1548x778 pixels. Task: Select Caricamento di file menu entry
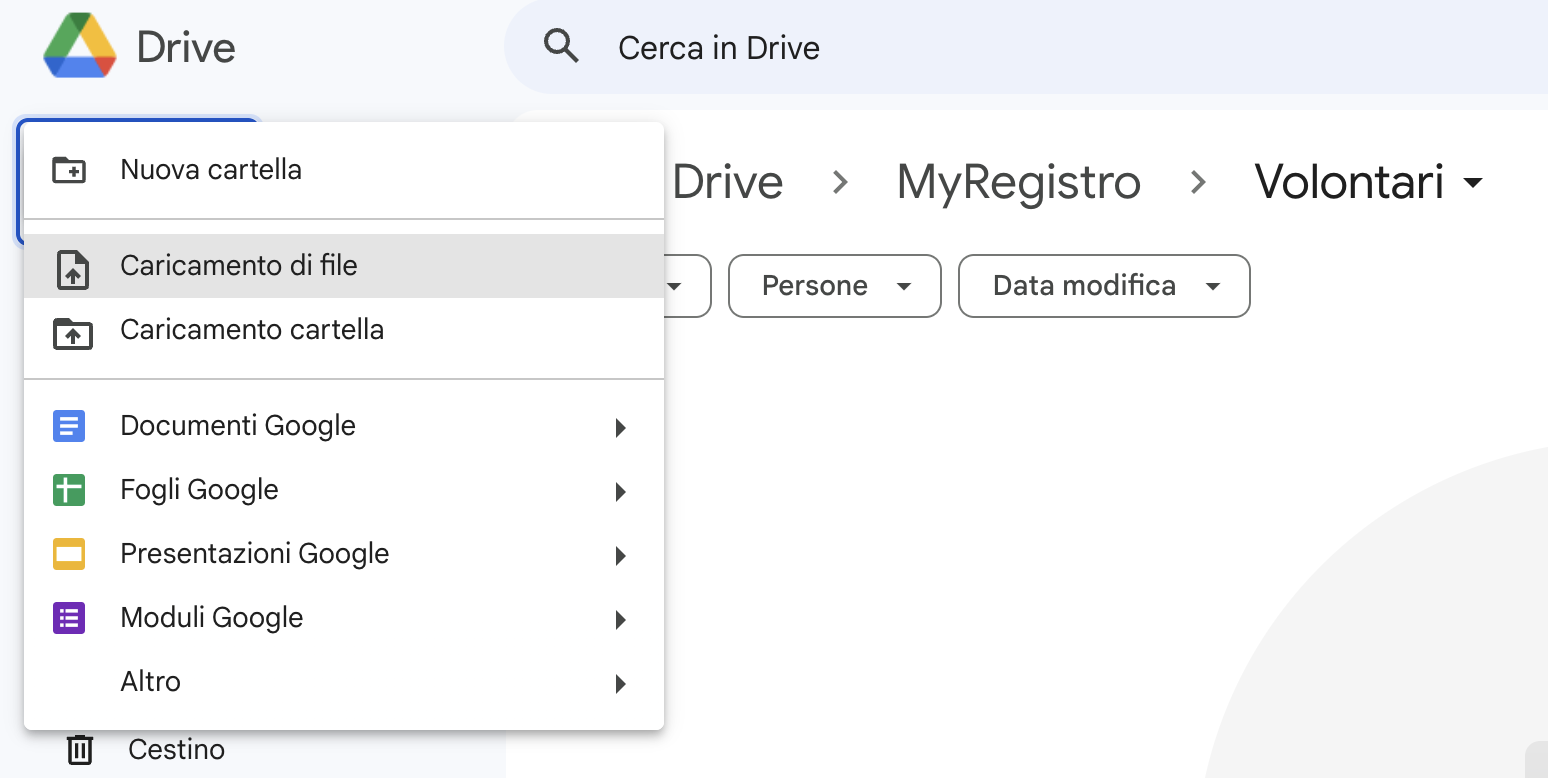pyautogui.click(x=344, y=266)
